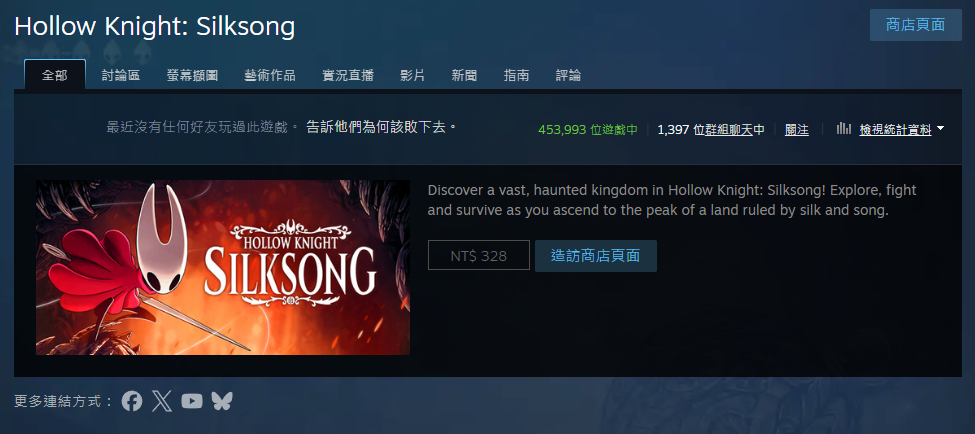Viewport: 975px width, 434px height.
Task: Open the 新聞 tab
Action: [464, 76]
